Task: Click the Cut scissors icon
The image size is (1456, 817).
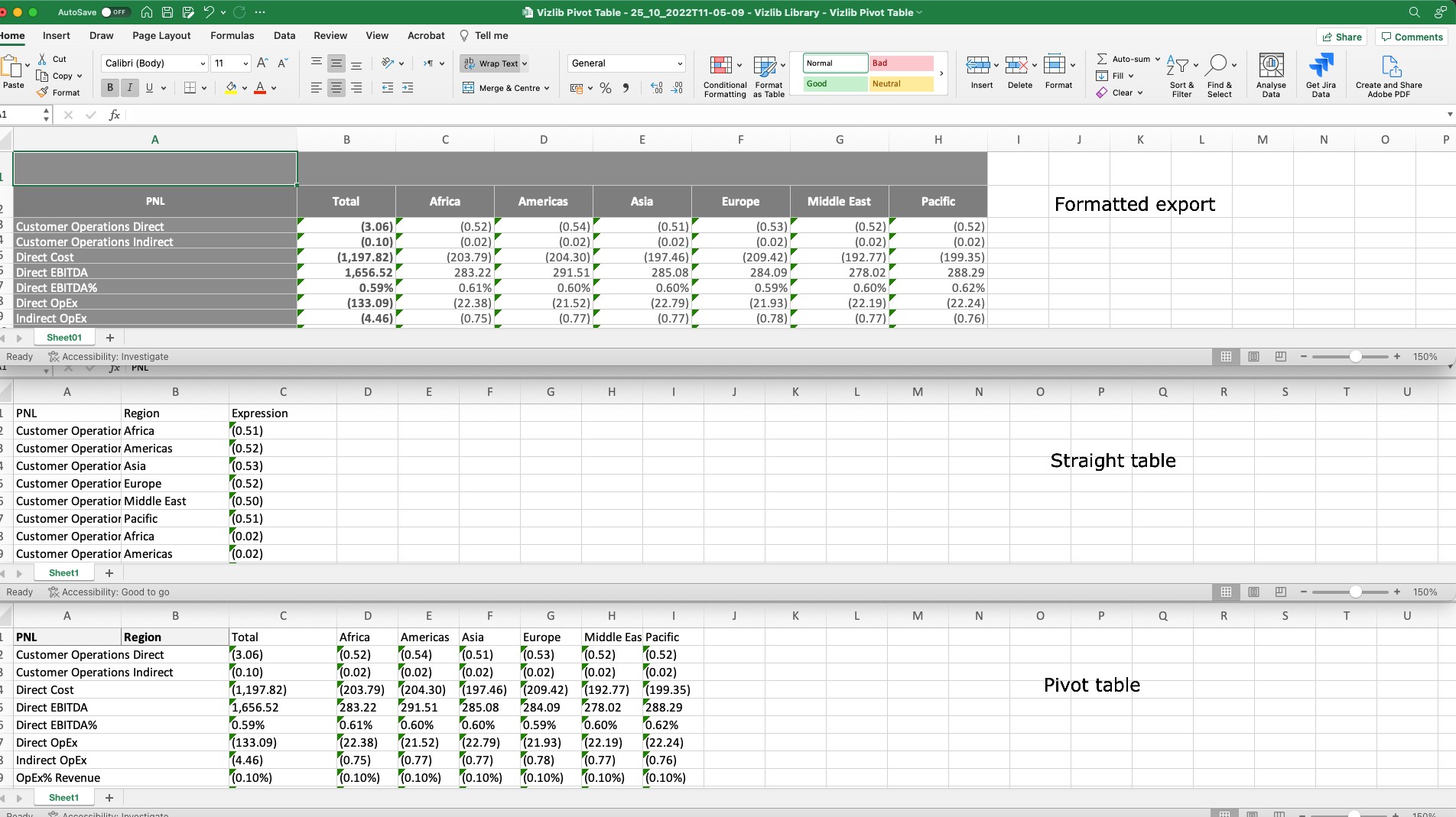Action: click(x=42, y=59)
